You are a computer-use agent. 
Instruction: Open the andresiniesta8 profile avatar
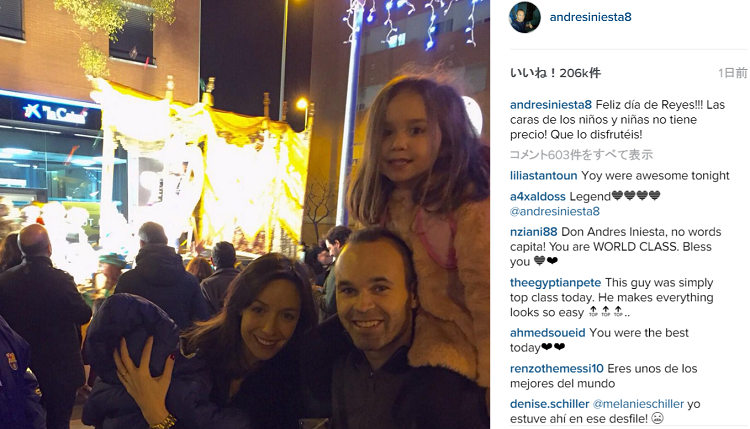[x=525, y=17]
